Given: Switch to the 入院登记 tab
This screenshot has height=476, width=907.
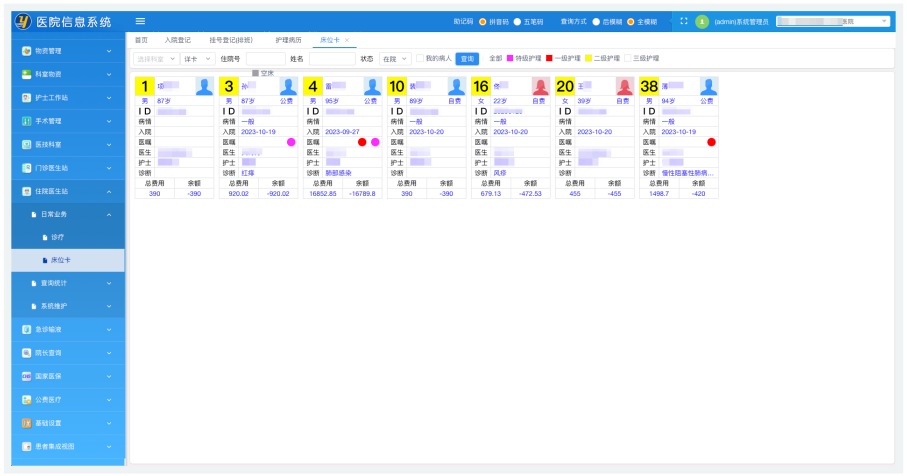Looking at the screenshot, I should point(177,40).
